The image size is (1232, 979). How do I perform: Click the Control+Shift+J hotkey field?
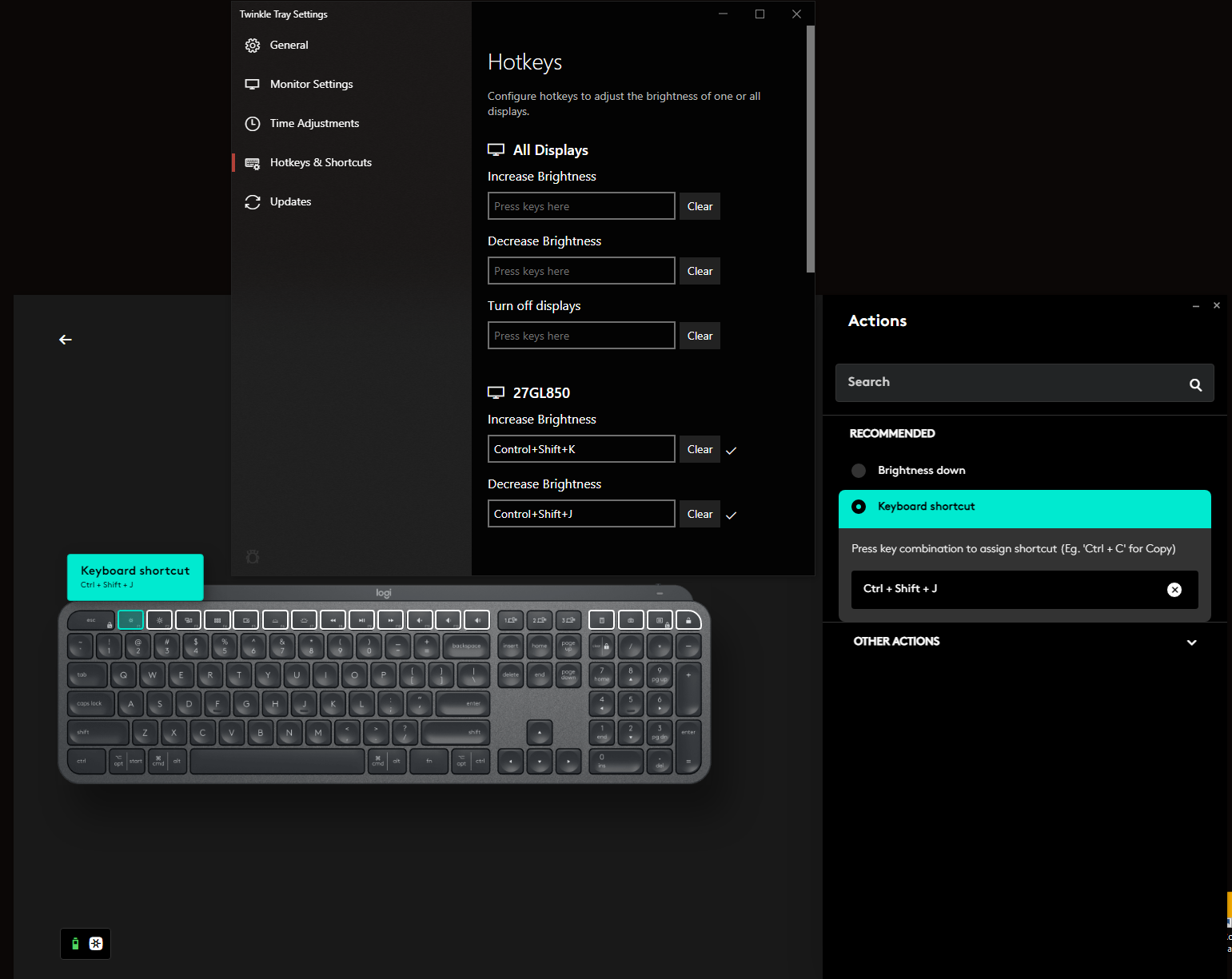581,514
